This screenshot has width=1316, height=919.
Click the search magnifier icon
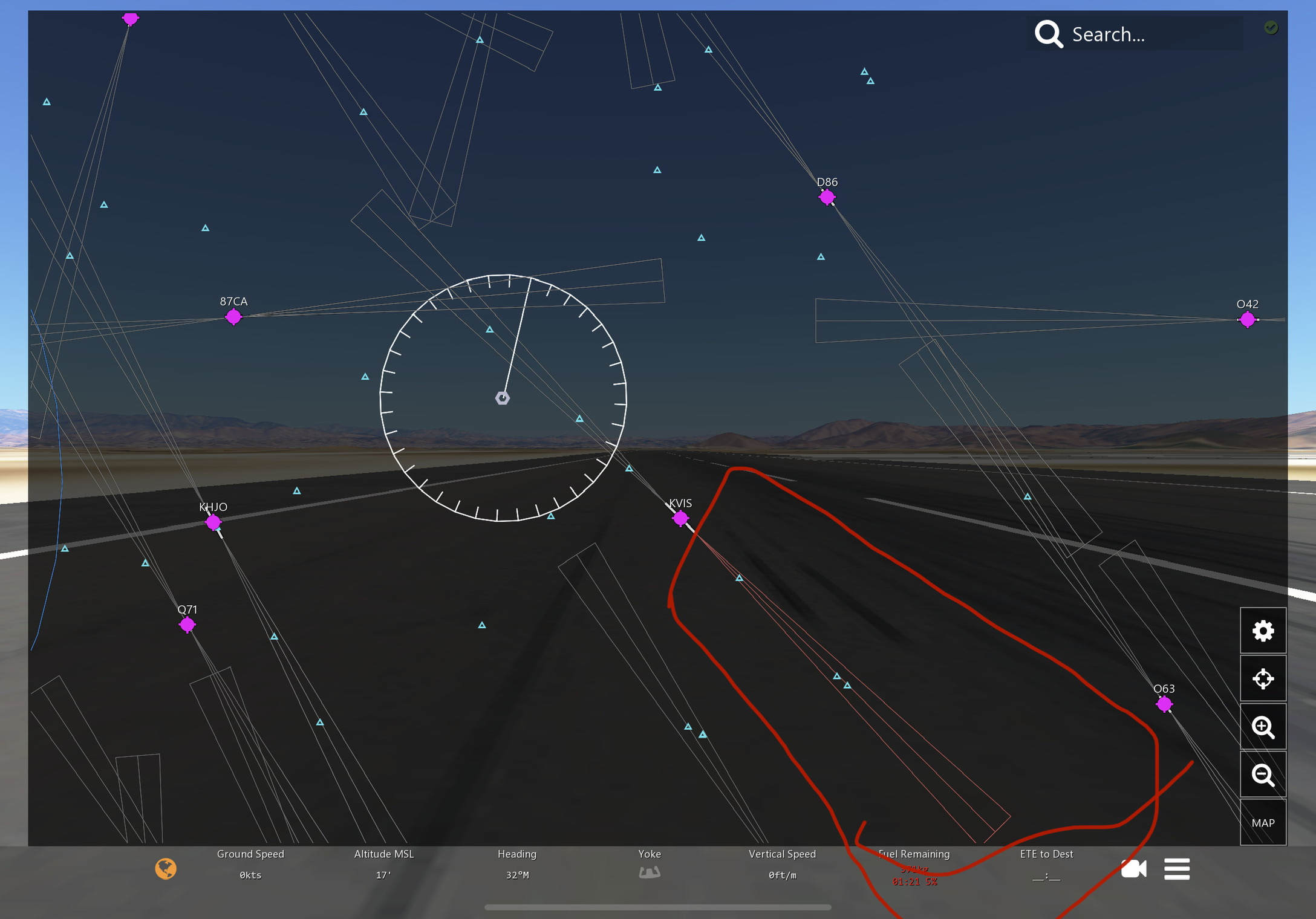[x=1048, y=34]
